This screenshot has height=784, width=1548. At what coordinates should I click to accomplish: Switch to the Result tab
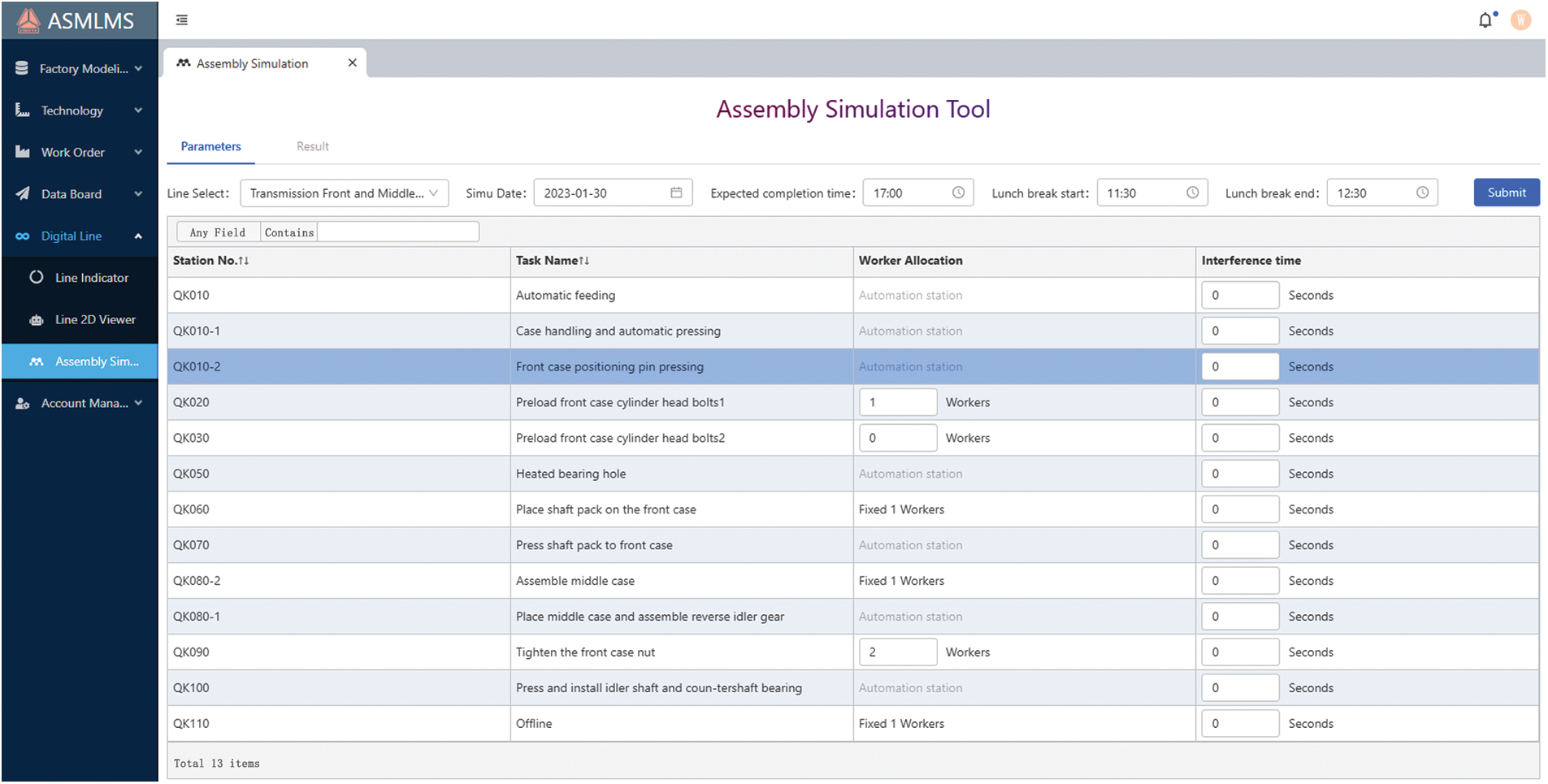click(x=312, y=147)
